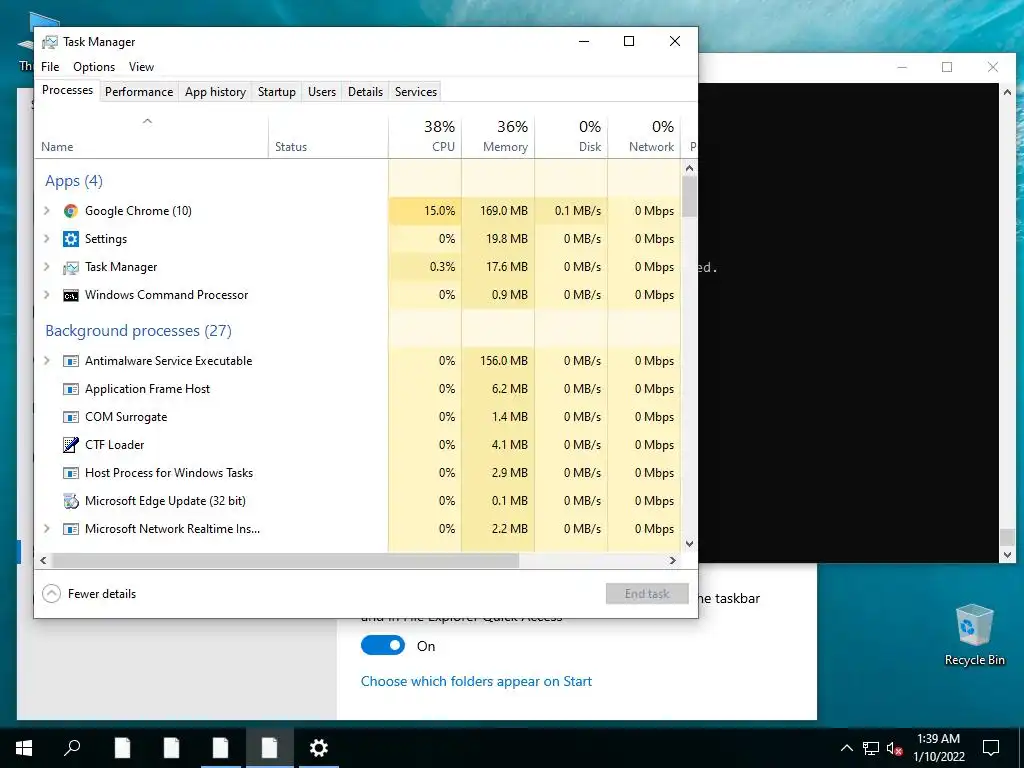This screenshot has height=768, width=1024.
Task: Click the Task Manager title bar icon
Action: point(50,42)
